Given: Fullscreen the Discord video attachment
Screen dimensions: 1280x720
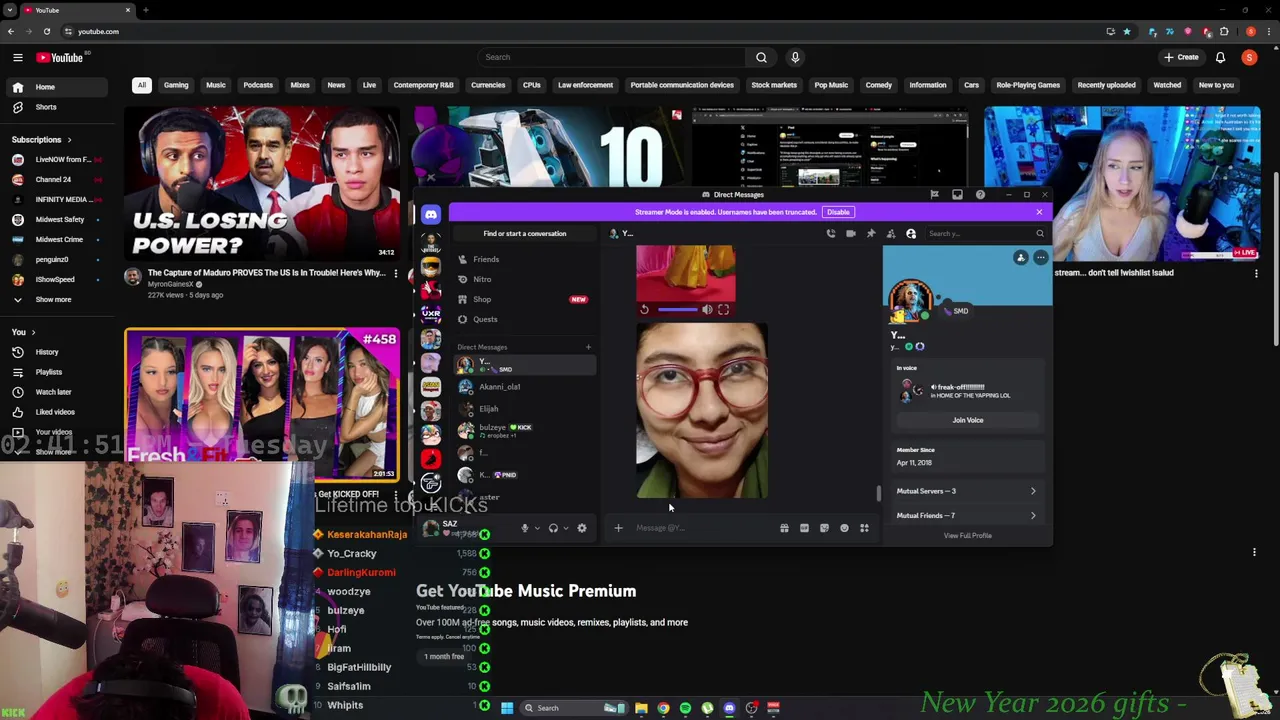Looking at the screenshot, I should 723,310.
